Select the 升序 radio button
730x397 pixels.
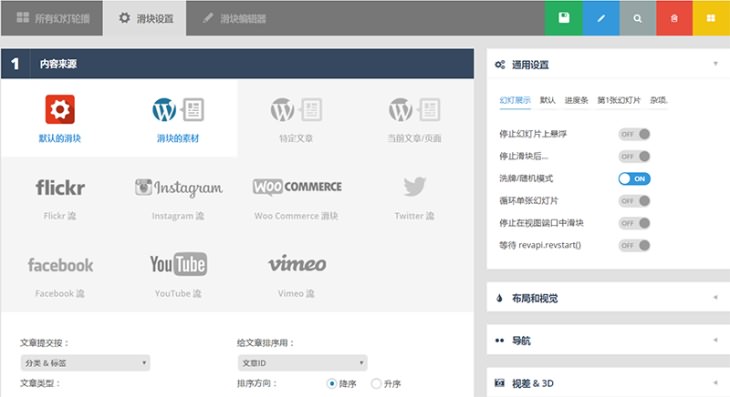[376, 384]
